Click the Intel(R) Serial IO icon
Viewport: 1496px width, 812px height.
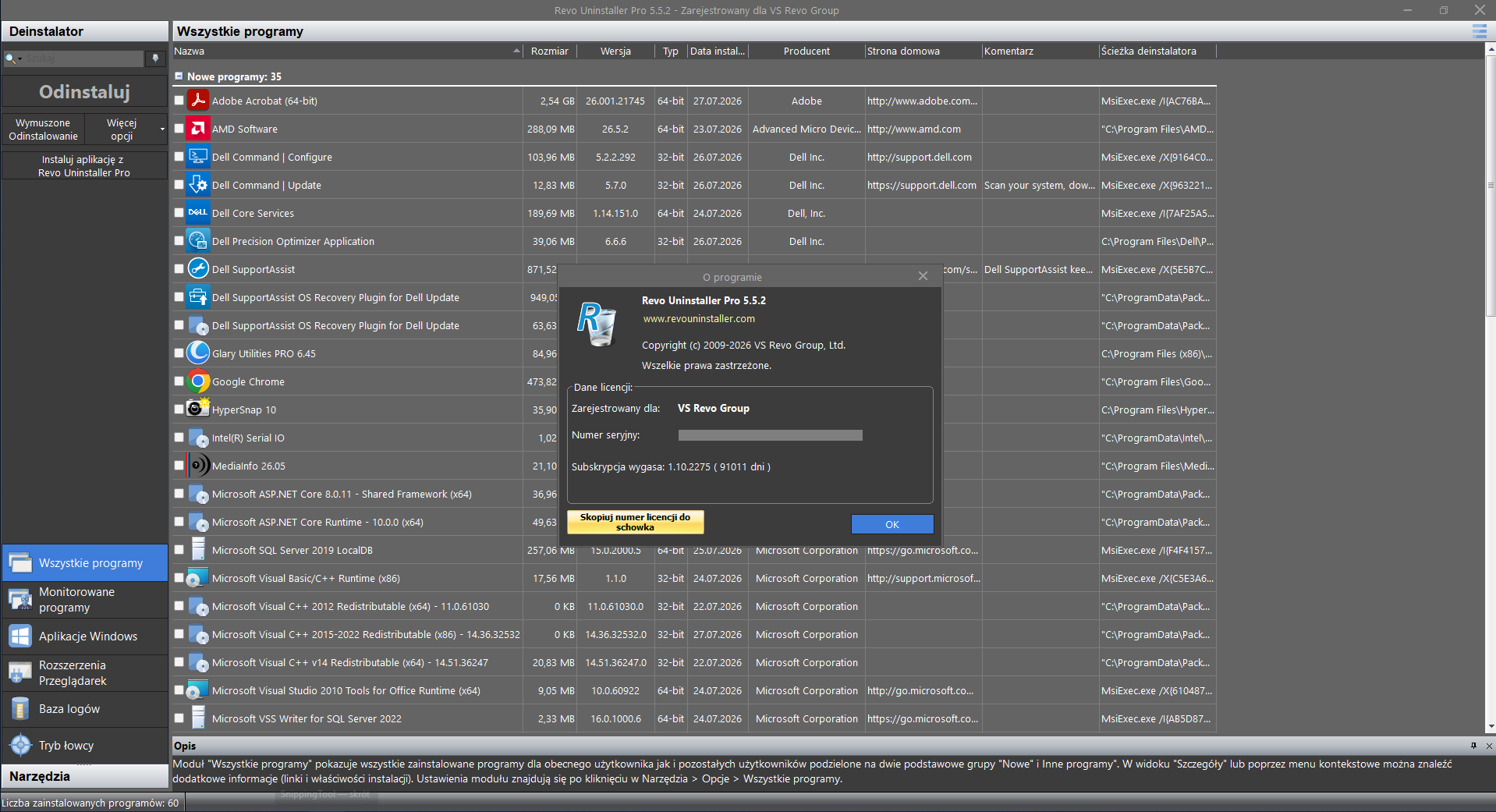click(x=198, y=438)
